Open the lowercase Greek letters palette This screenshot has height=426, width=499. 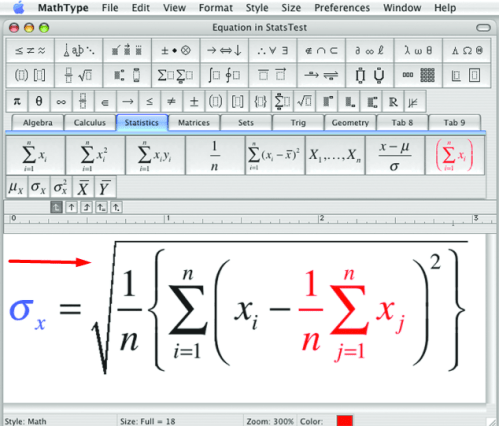click(x=418, y=50)
